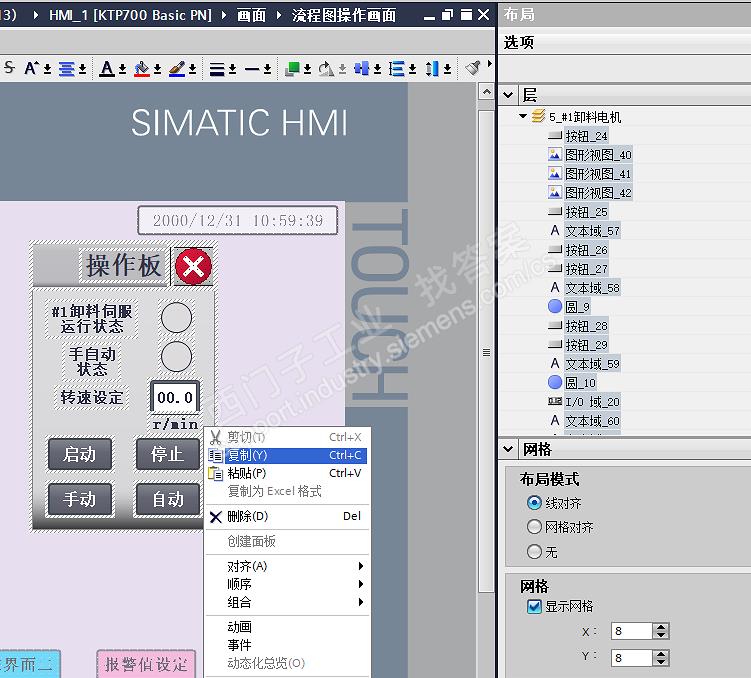Click the 自动 button on HMI screen

pyautogui.click(x=168, y=499)
